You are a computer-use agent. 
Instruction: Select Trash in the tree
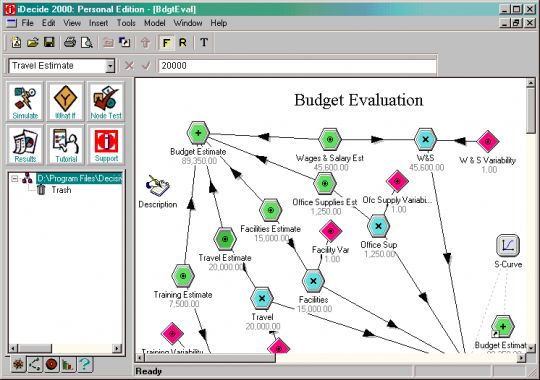point(61,190)
